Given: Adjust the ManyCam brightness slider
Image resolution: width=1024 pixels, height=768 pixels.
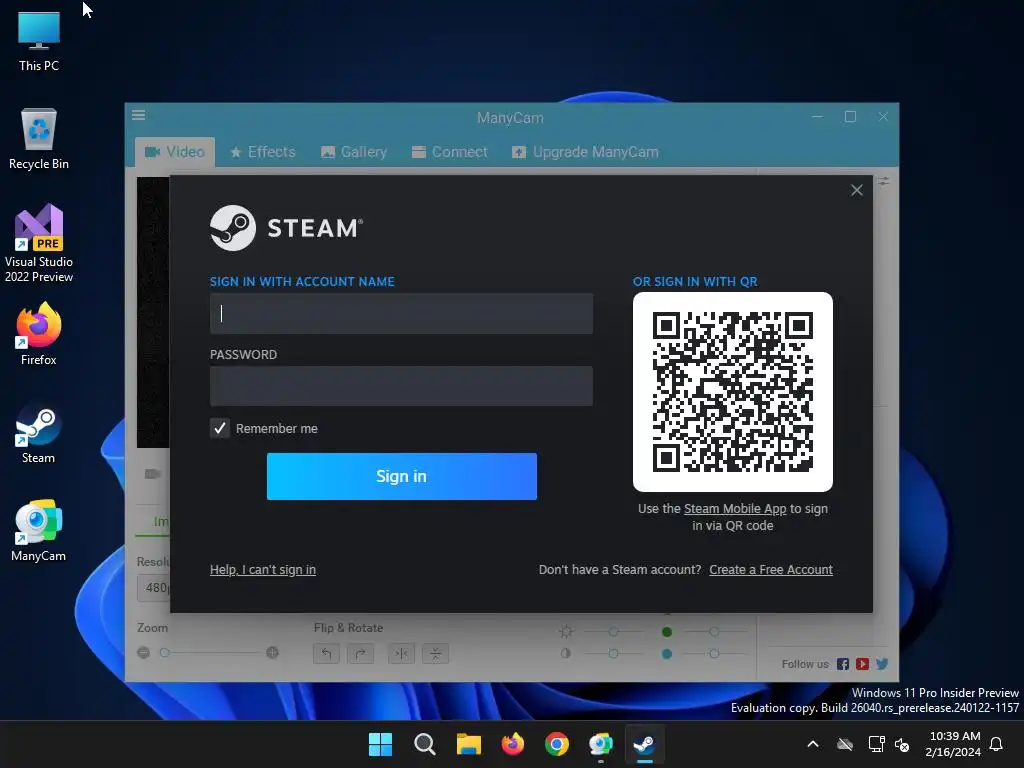Looking at the screenshot, I should point(613,632).
